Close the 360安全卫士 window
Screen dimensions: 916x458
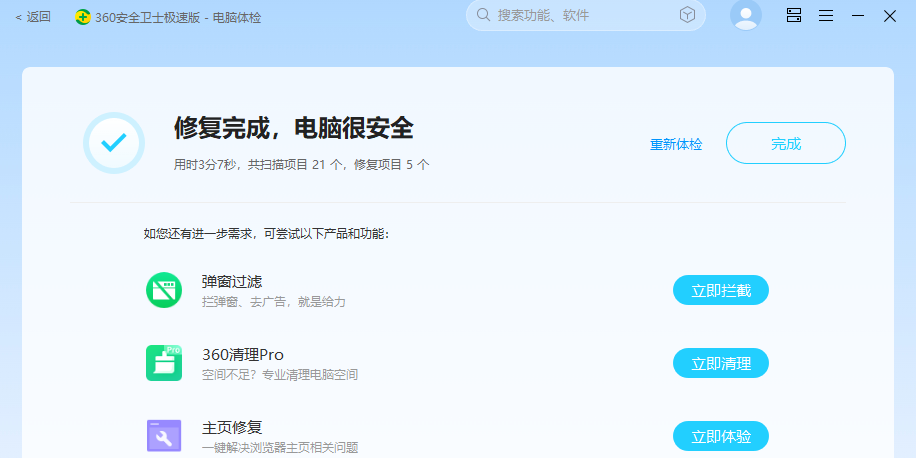coord(889,15)
